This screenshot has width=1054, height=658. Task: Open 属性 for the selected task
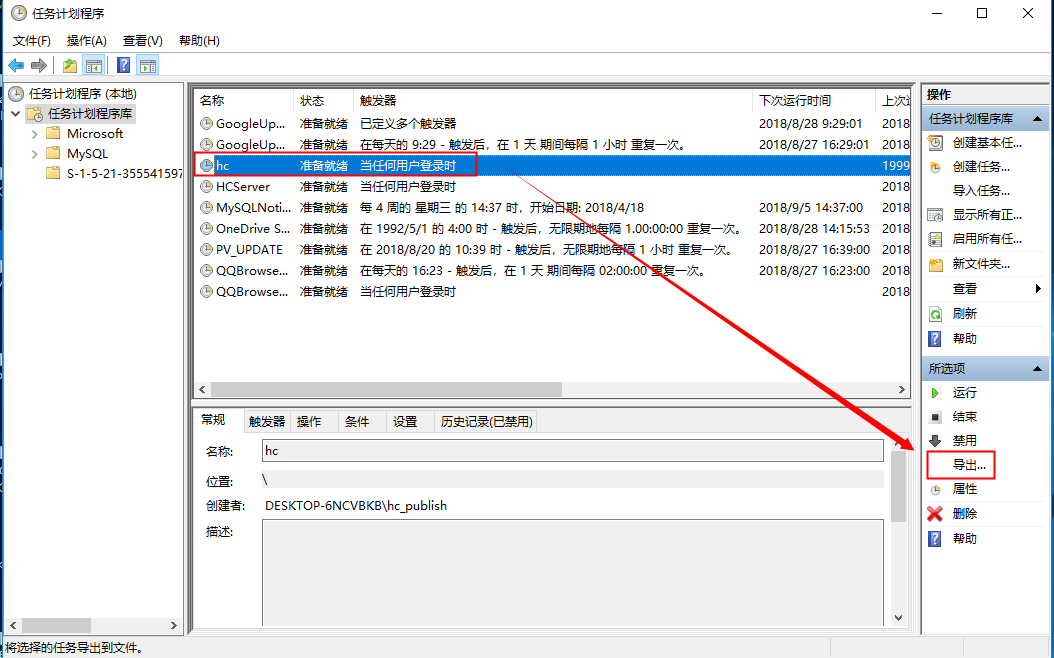[x=964, y=490]
